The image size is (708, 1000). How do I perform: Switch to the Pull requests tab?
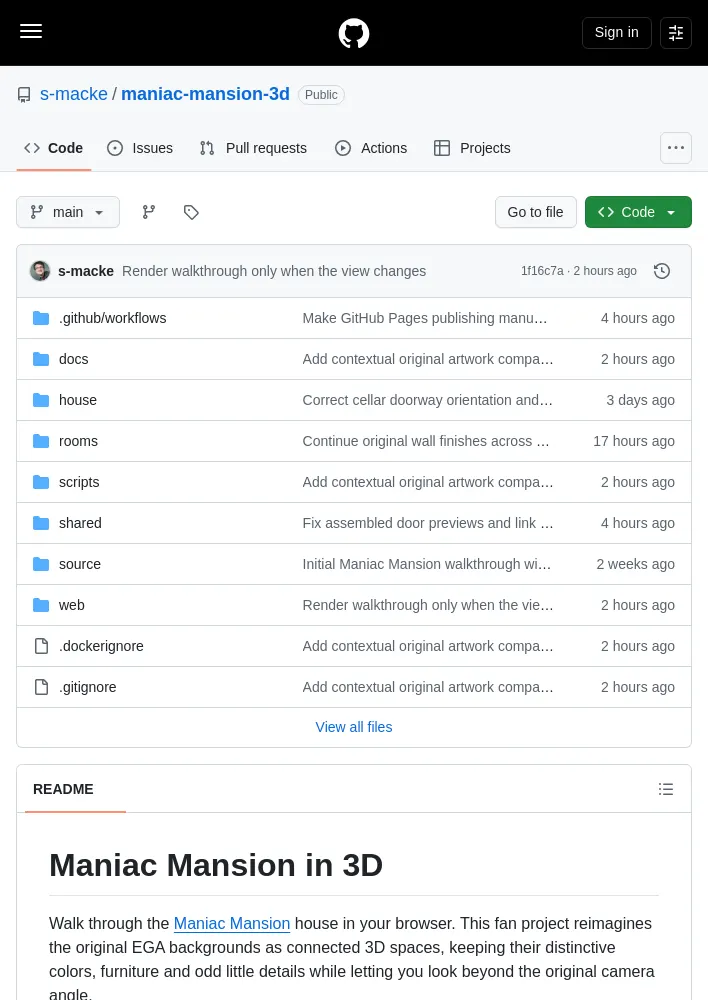[x=253, y=148]
